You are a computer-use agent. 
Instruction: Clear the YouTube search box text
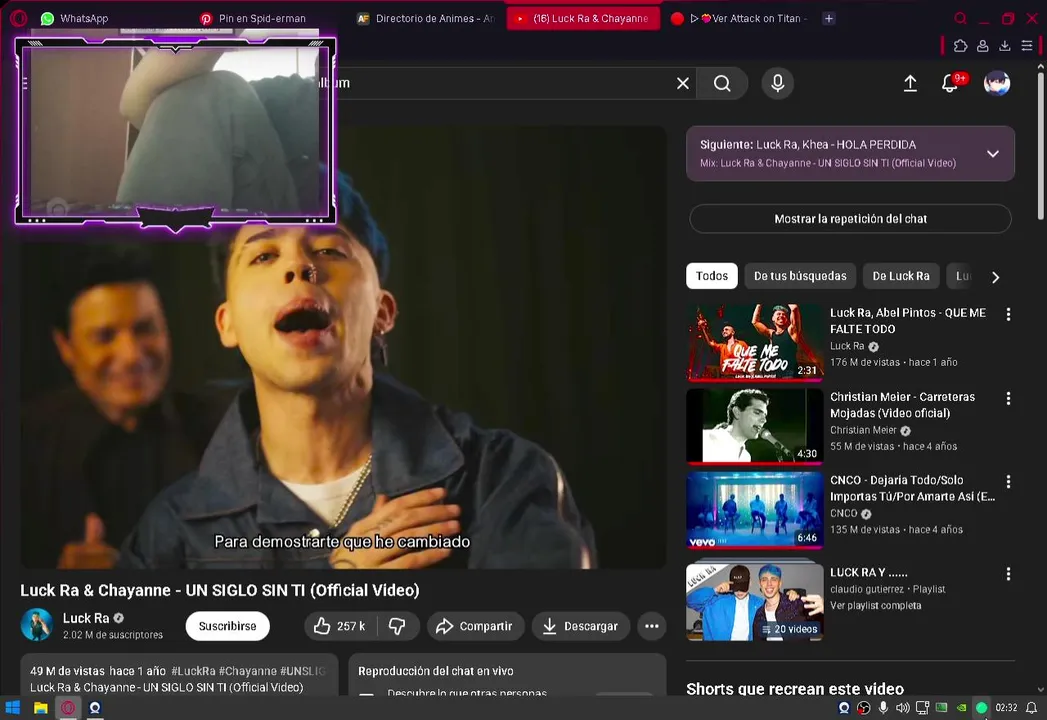tap(682, 83)
